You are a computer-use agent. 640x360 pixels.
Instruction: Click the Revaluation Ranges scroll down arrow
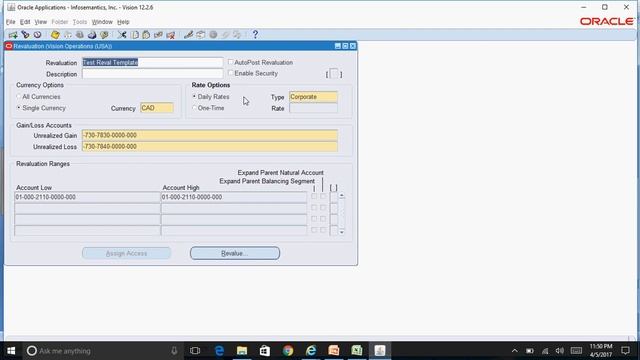pos(342,232)
